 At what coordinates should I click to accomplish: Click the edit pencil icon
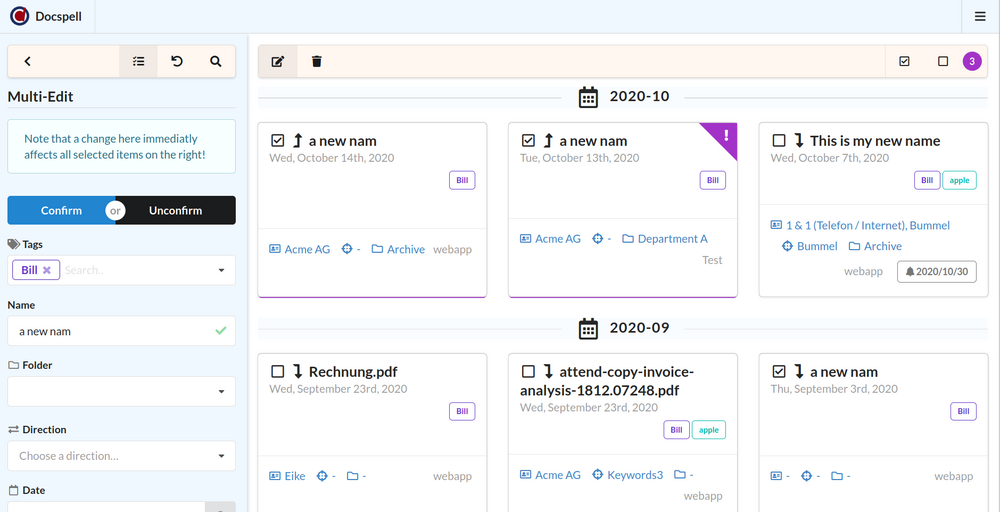[x=278, y=62]
